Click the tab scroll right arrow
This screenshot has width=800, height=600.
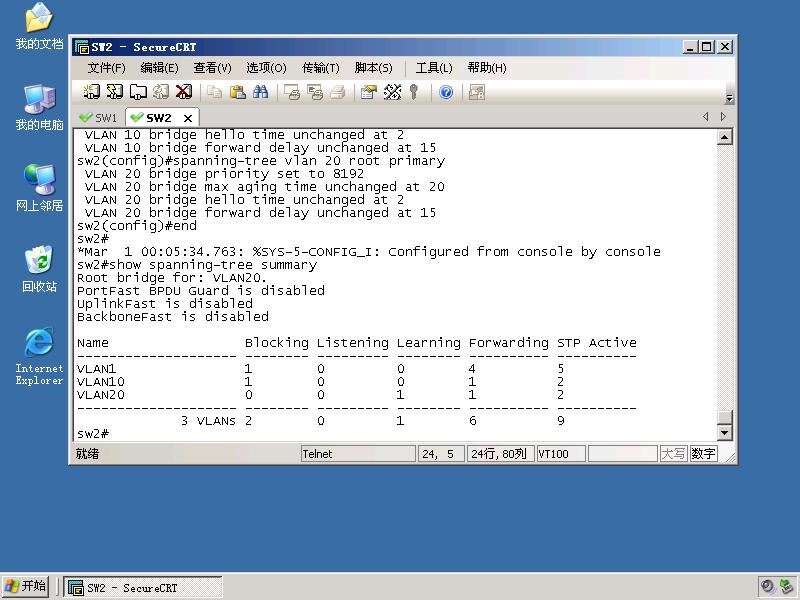pyautogui.click(x=723, y=117)
